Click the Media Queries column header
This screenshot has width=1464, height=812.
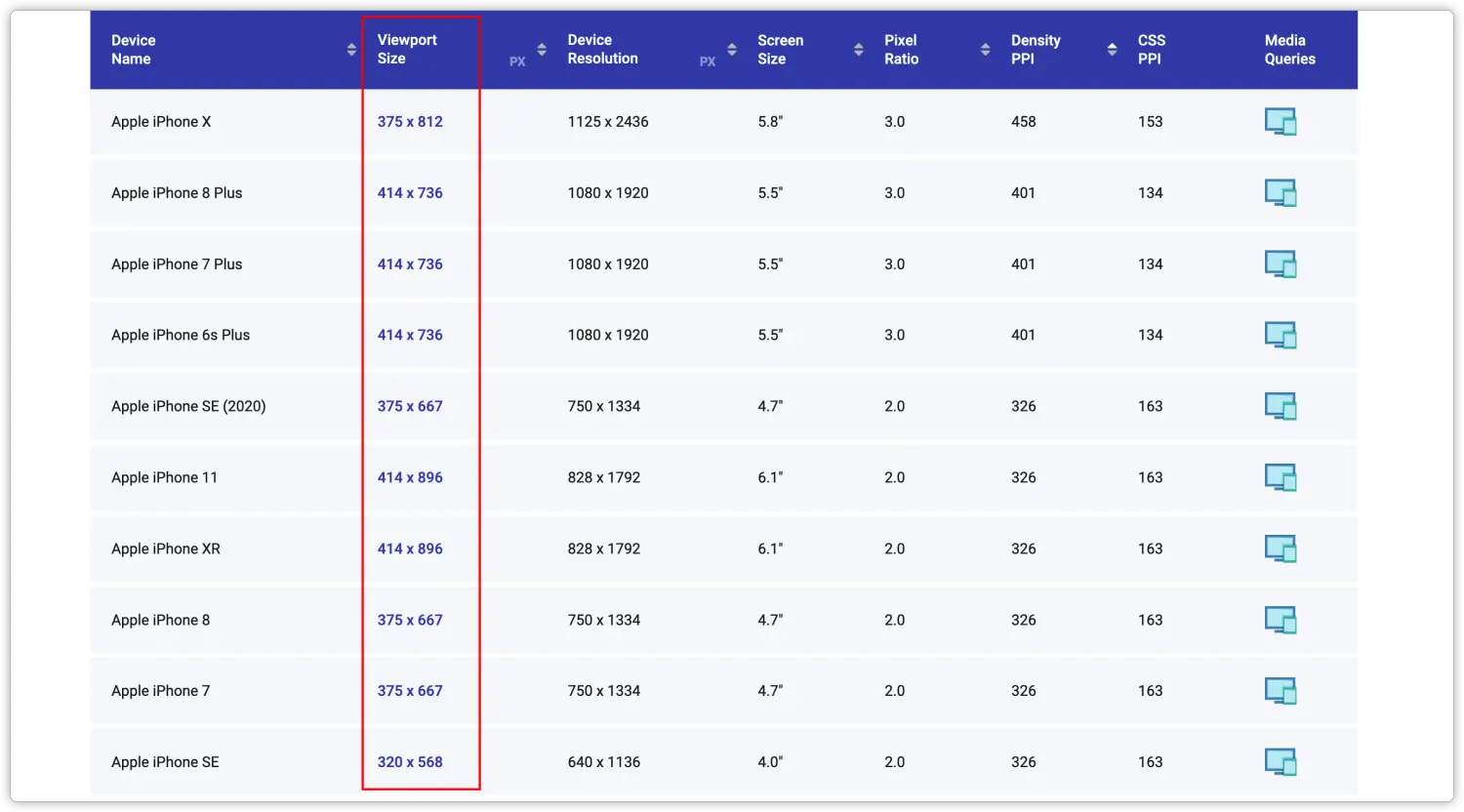[1289, 50]
